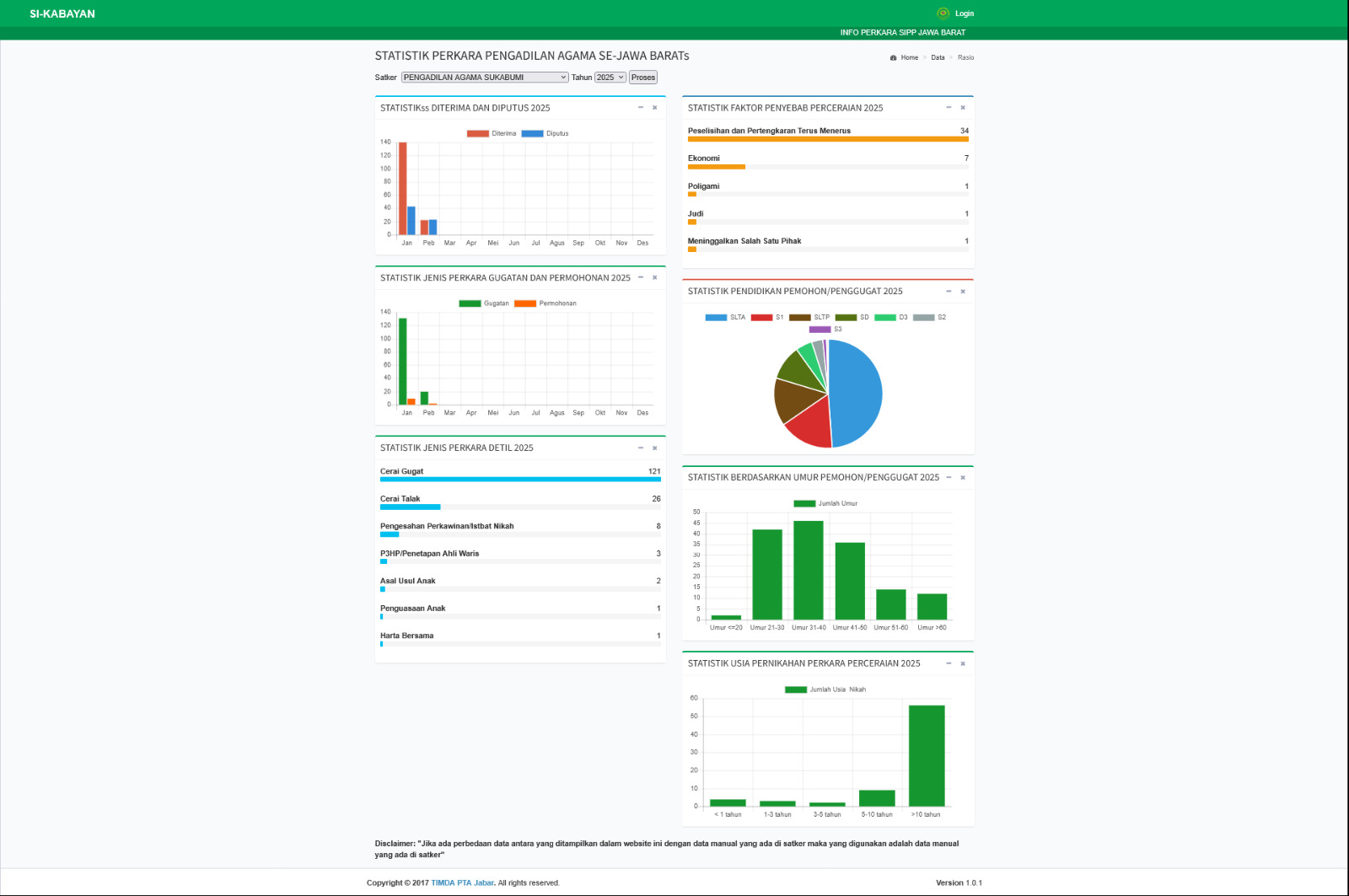Click the Login emblem icon

pos(943,13)
